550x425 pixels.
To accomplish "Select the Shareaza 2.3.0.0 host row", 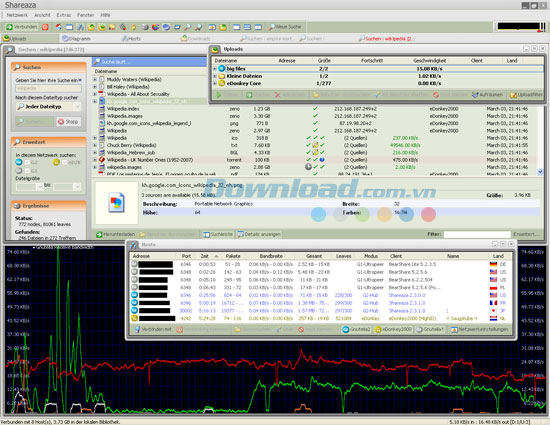I will 321,295.
